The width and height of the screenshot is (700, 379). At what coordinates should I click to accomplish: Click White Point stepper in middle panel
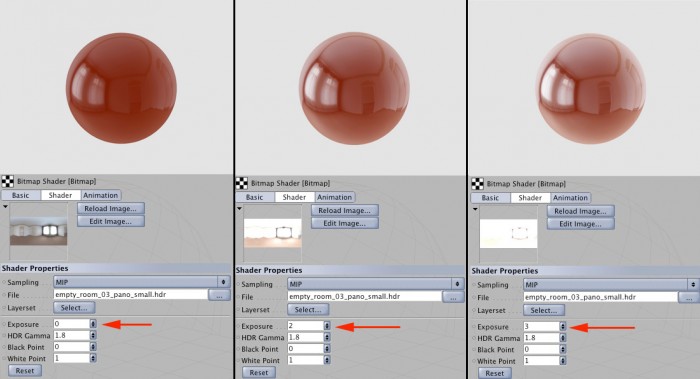327,360
